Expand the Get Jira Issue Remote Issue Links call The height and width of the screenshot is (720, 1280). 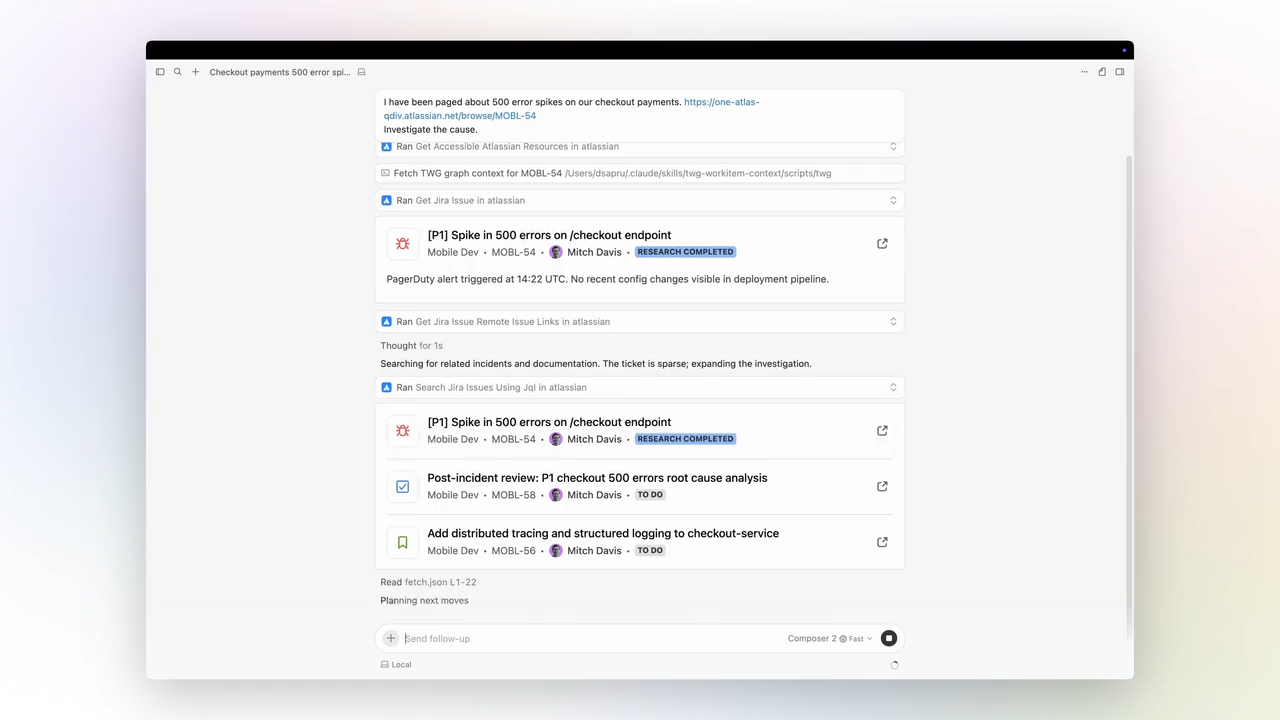[x=893, y=322]
